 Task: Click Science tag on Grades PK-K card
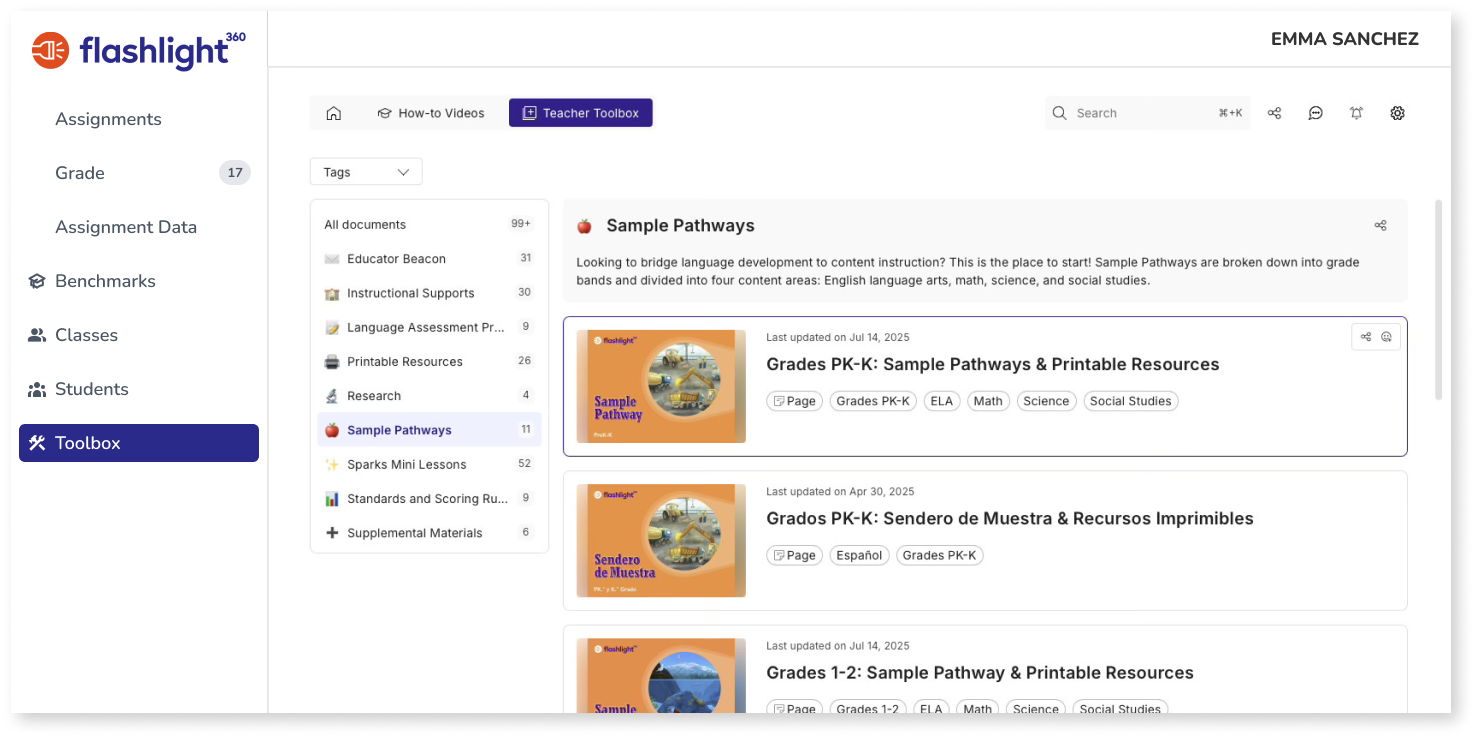pyautogui.click(x=1046, y=401)
